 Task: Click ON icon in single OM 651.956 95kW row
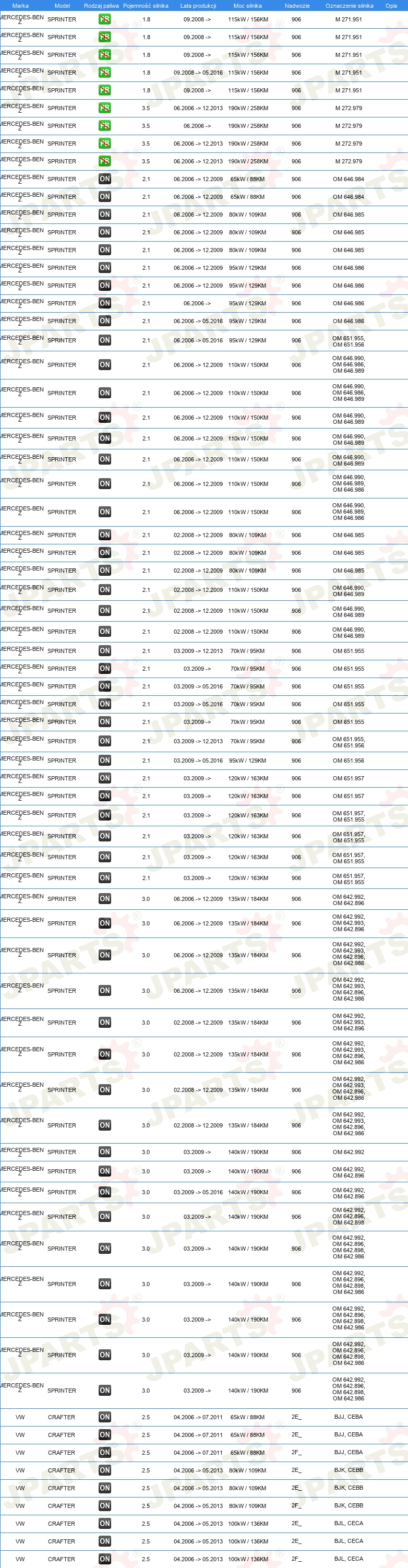[x=104, y=761]
